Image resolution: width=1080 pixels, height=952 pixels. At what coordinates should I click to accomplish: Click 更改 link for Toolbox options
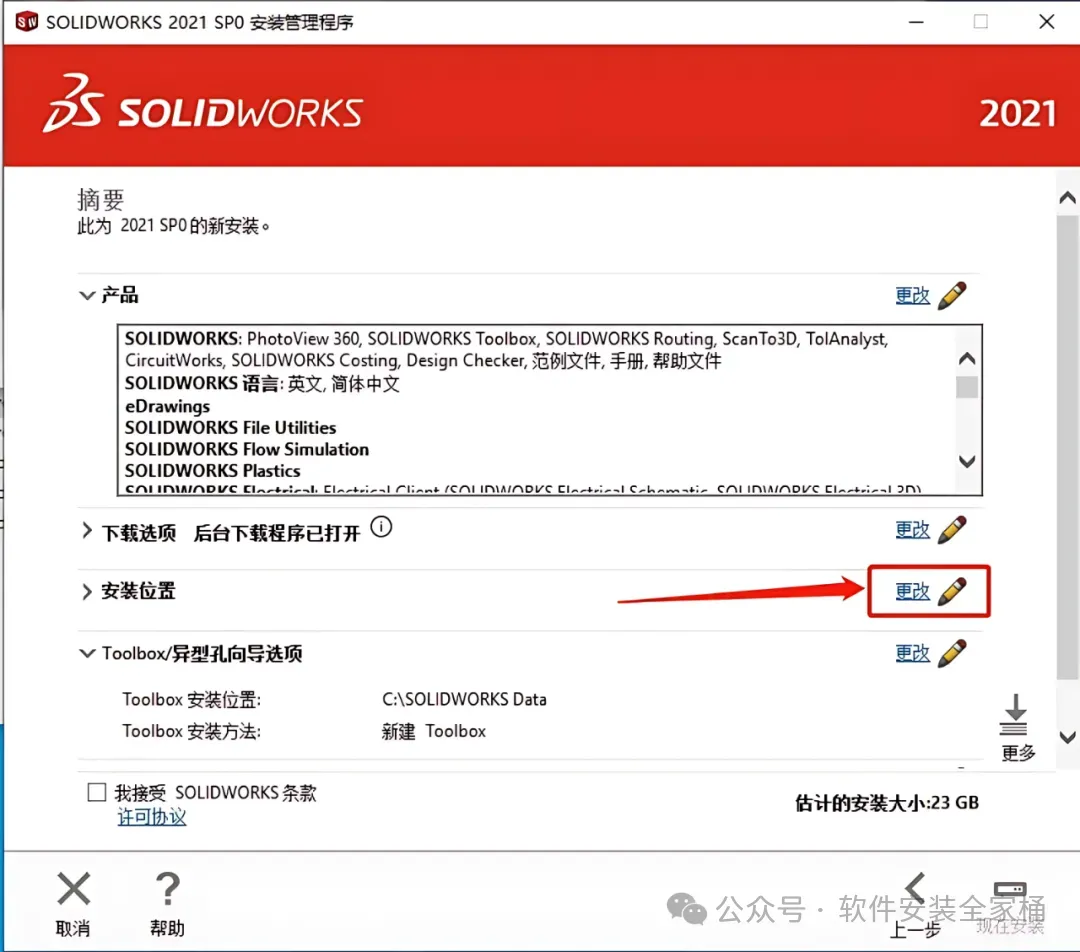point(913,653)
